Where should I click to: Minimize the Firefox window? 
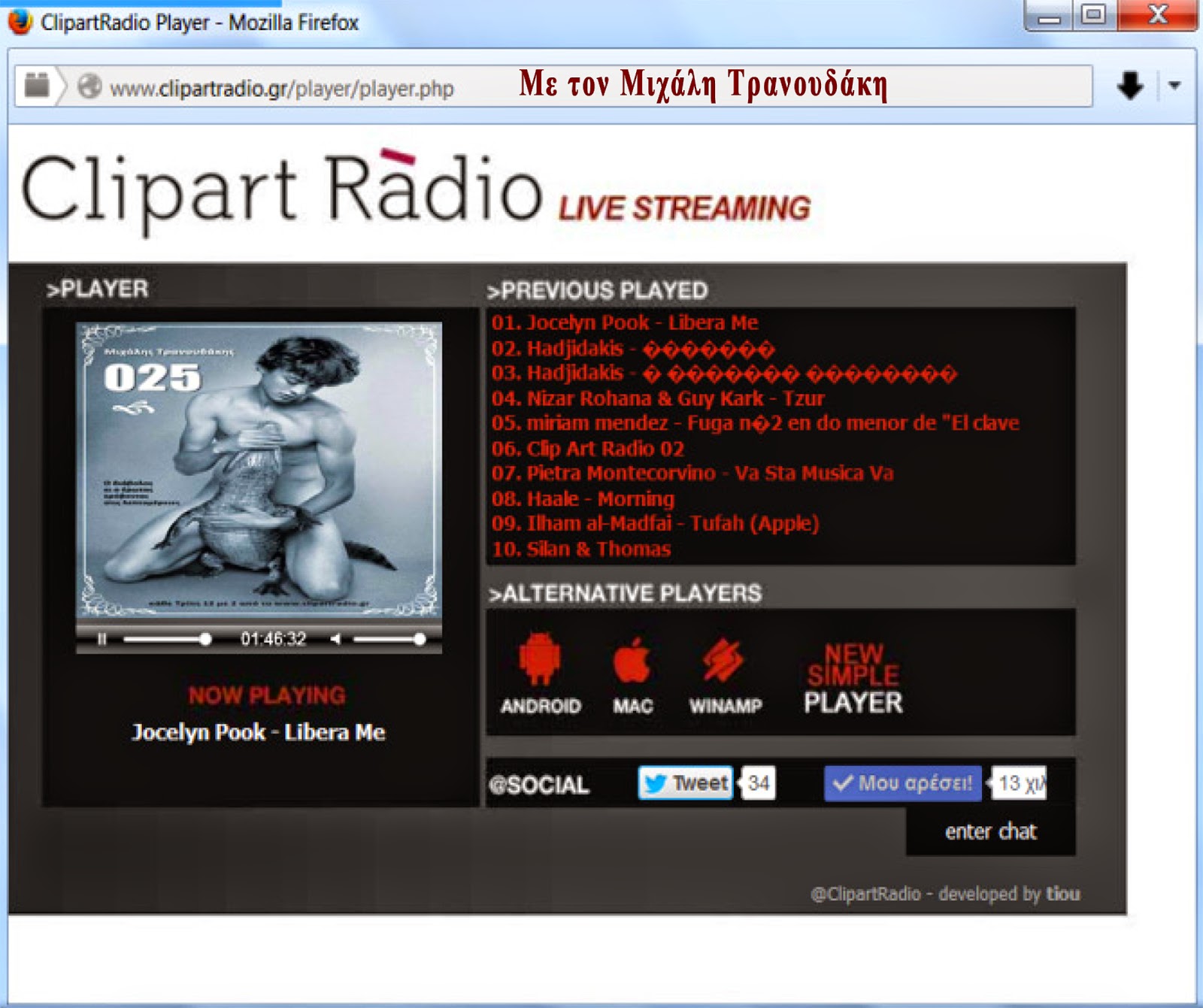[x=1050, y=15]
